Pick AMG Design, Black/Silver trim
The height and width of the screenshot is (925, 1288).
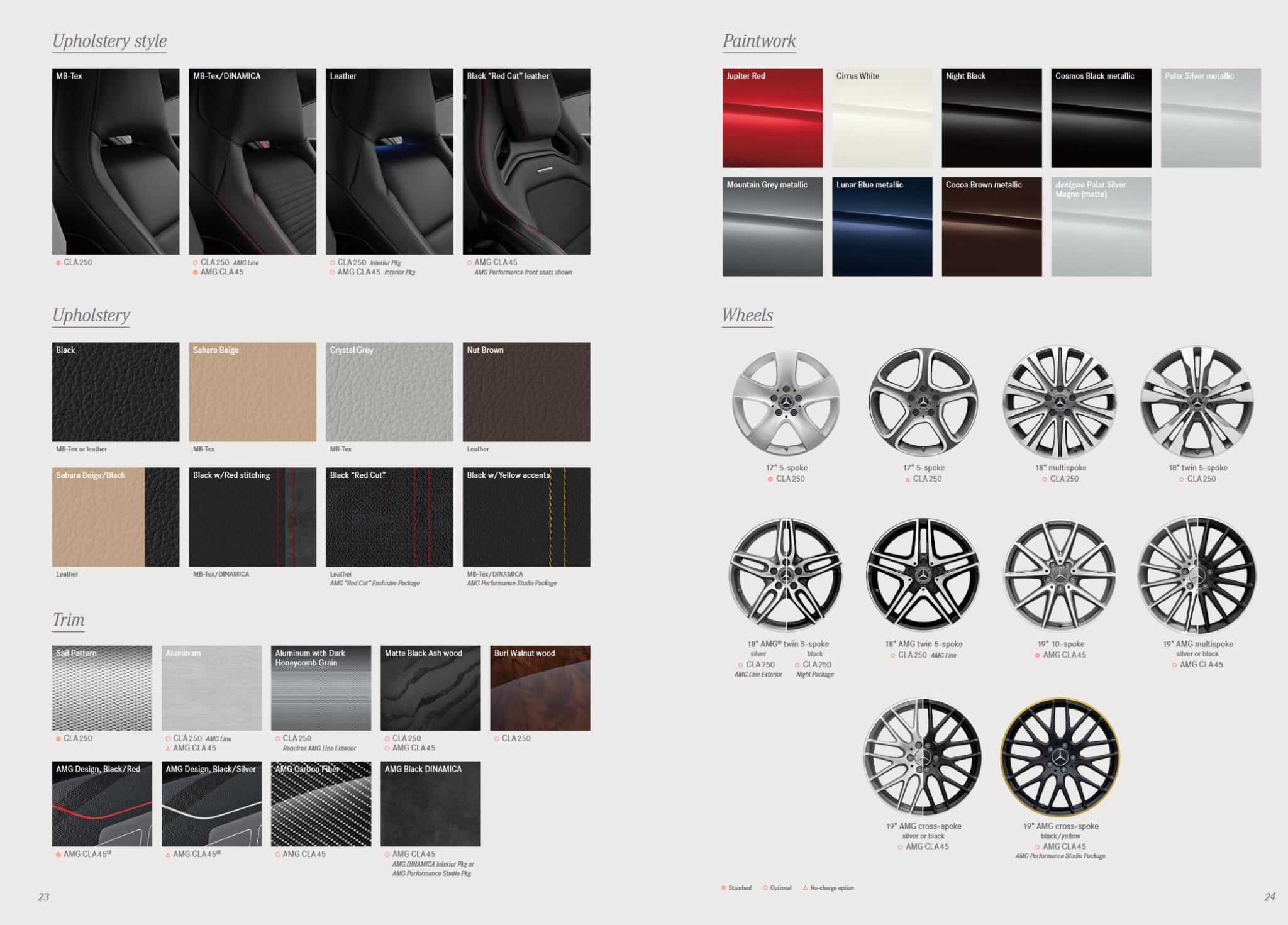click(211, 804)
